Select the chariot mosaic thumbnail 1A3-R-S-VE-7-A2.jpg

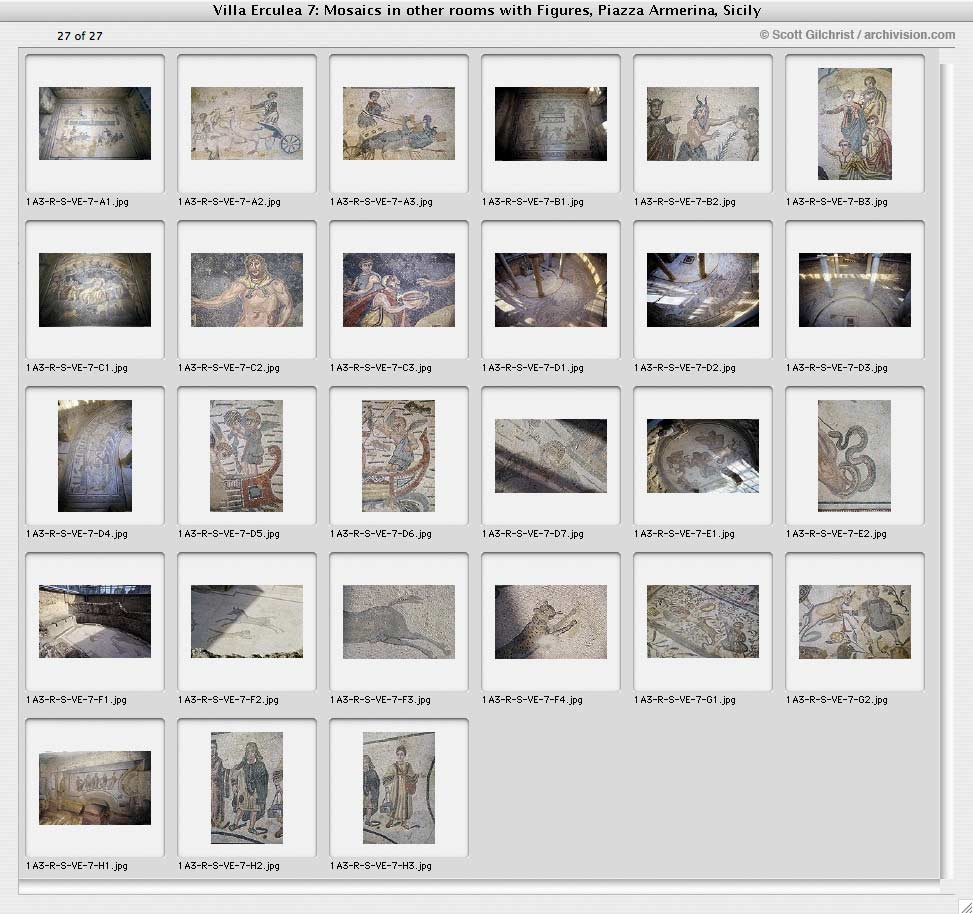pyautogui.click(x=247, y=123)
